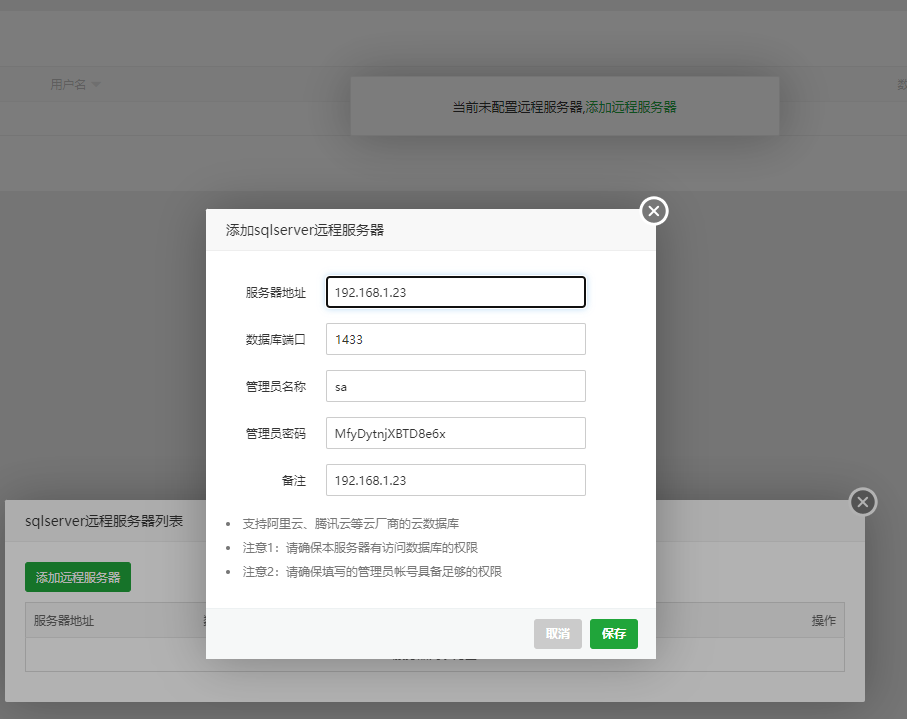Viewport: 907px width, 719px height.
Task: Click the 操作 column header
Action: click(824, 621)
